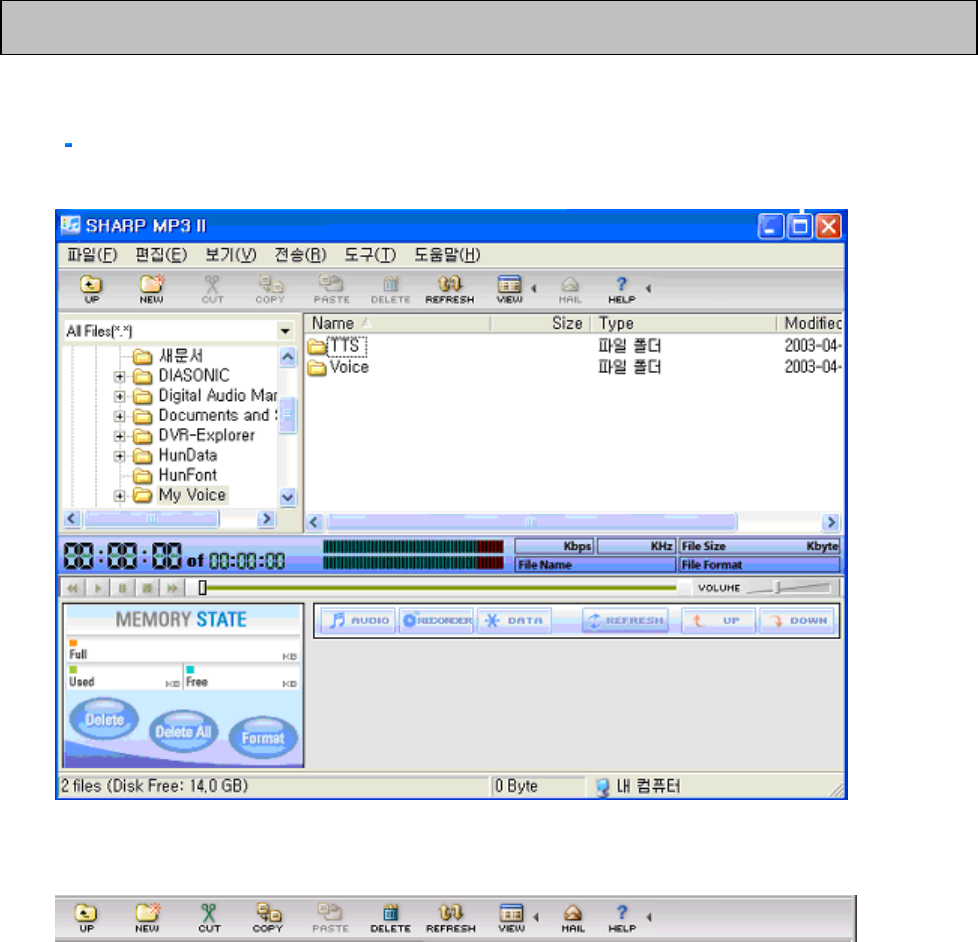
Task: Click MAIL icon in the bottom toolbar strip
Action: 573,918
